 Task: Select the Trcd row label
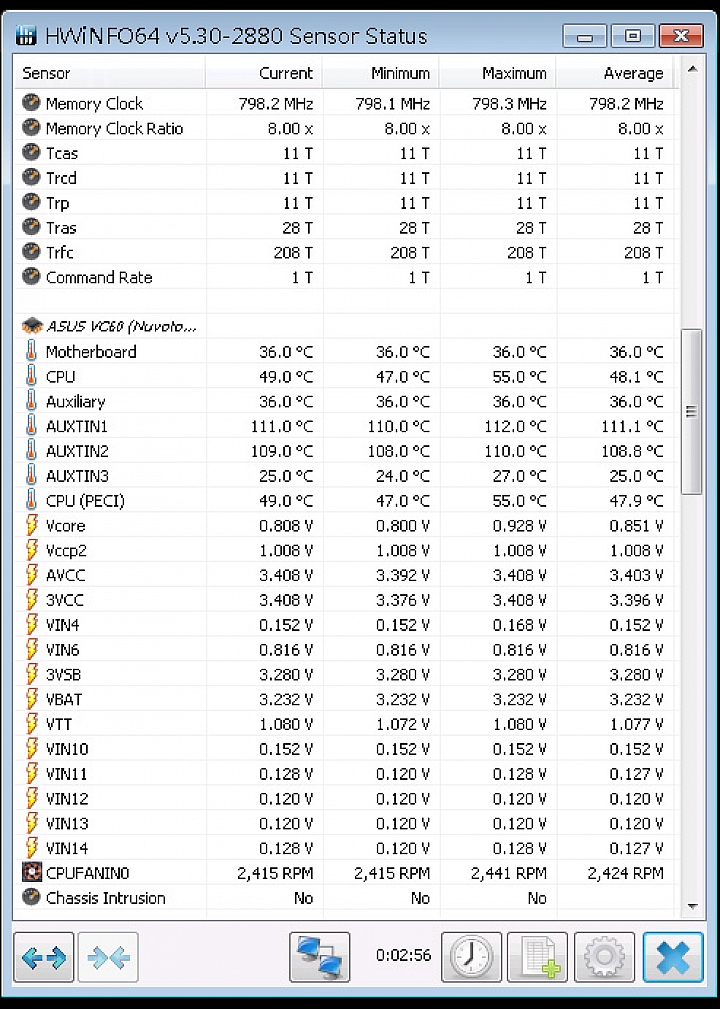click(61, 178)
